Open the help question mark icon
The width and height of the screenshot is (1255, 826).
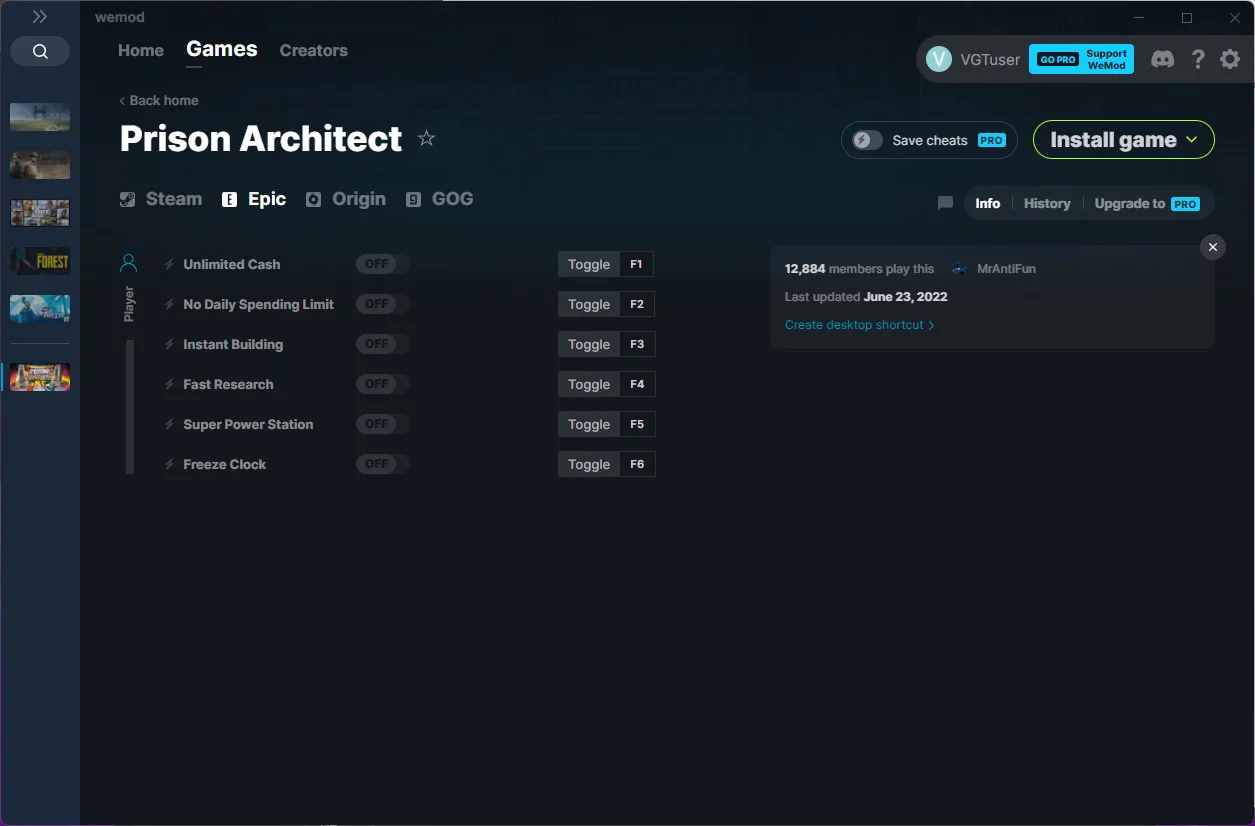point(1198,59)
